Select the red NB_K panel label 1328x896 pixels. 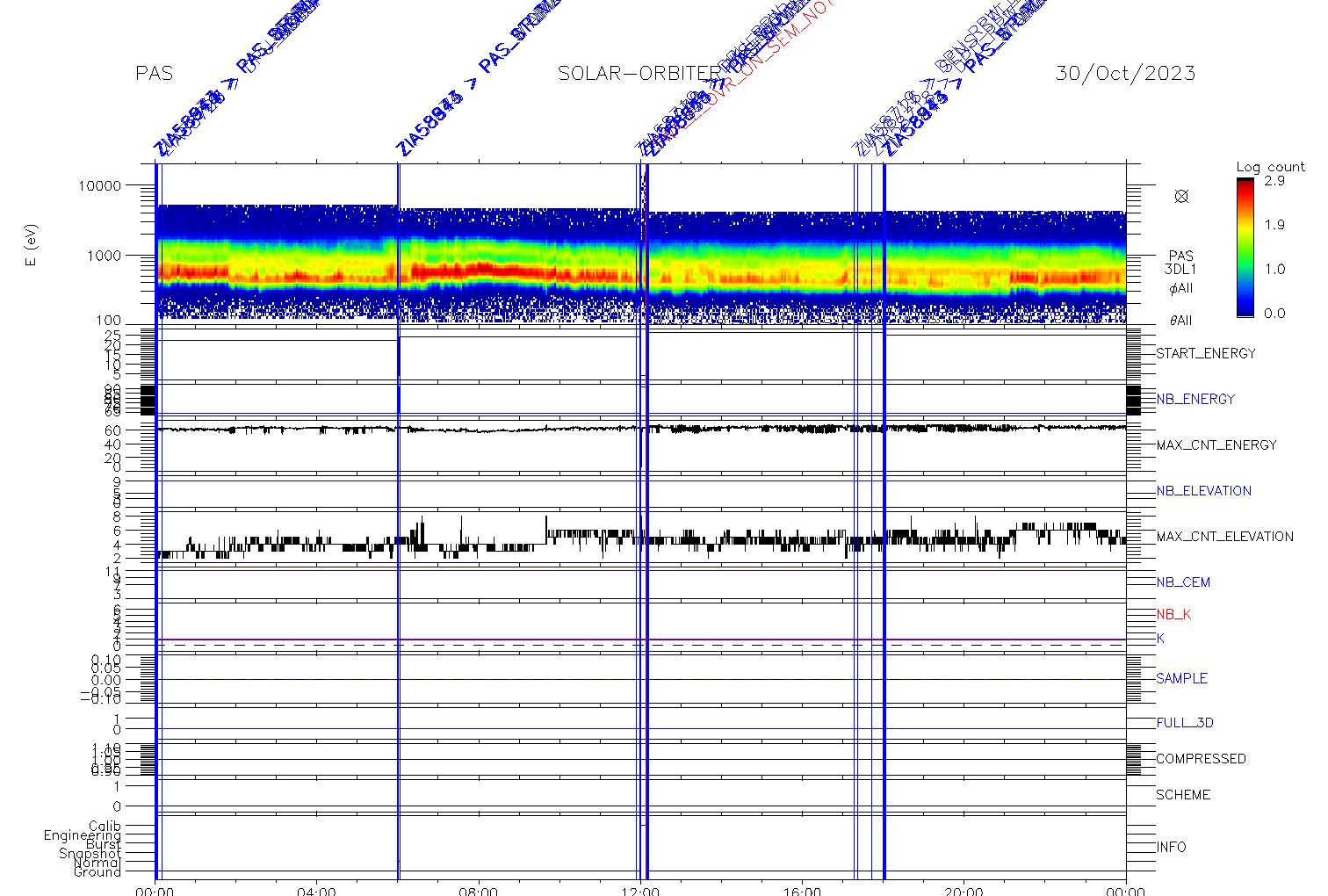[x=1173, y=614]
